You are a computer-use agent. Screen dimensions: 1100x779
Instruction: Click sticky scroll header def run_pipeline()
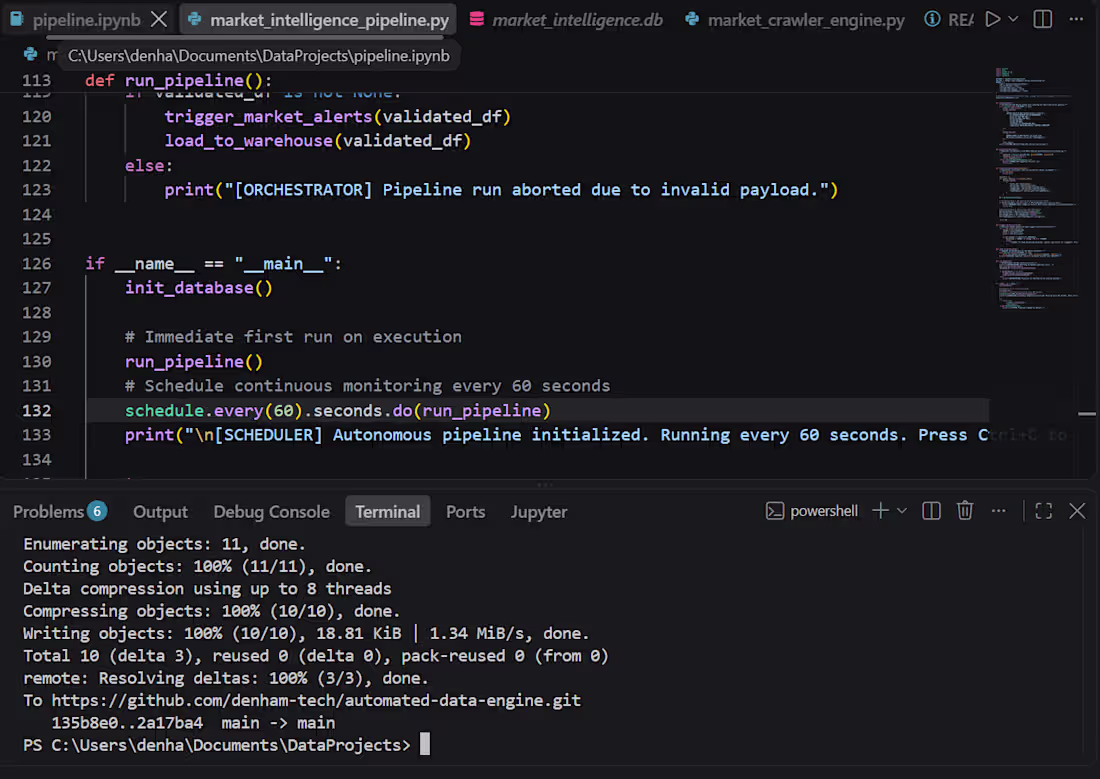(x=177, y=80)
